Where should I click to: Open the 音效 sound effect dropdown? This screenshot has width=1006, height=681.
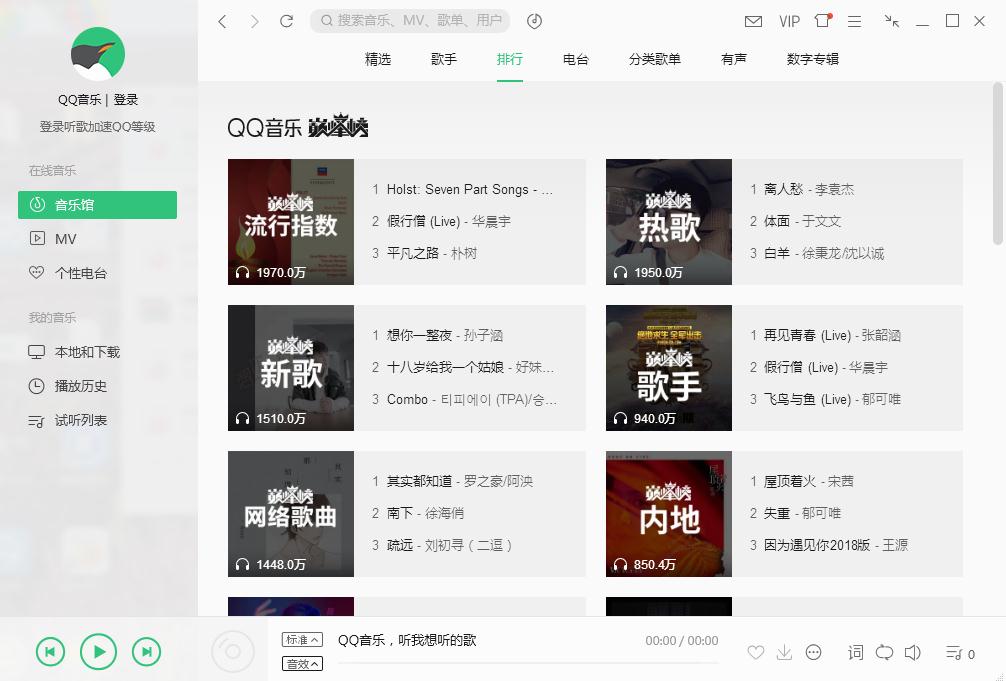(x=302, y=662)
